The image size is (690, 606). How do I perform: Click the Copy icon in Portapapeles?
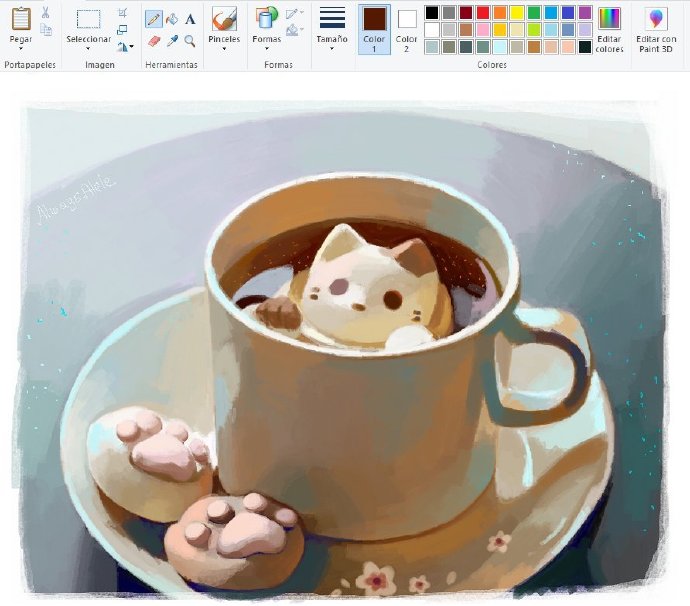pos(46,29)
